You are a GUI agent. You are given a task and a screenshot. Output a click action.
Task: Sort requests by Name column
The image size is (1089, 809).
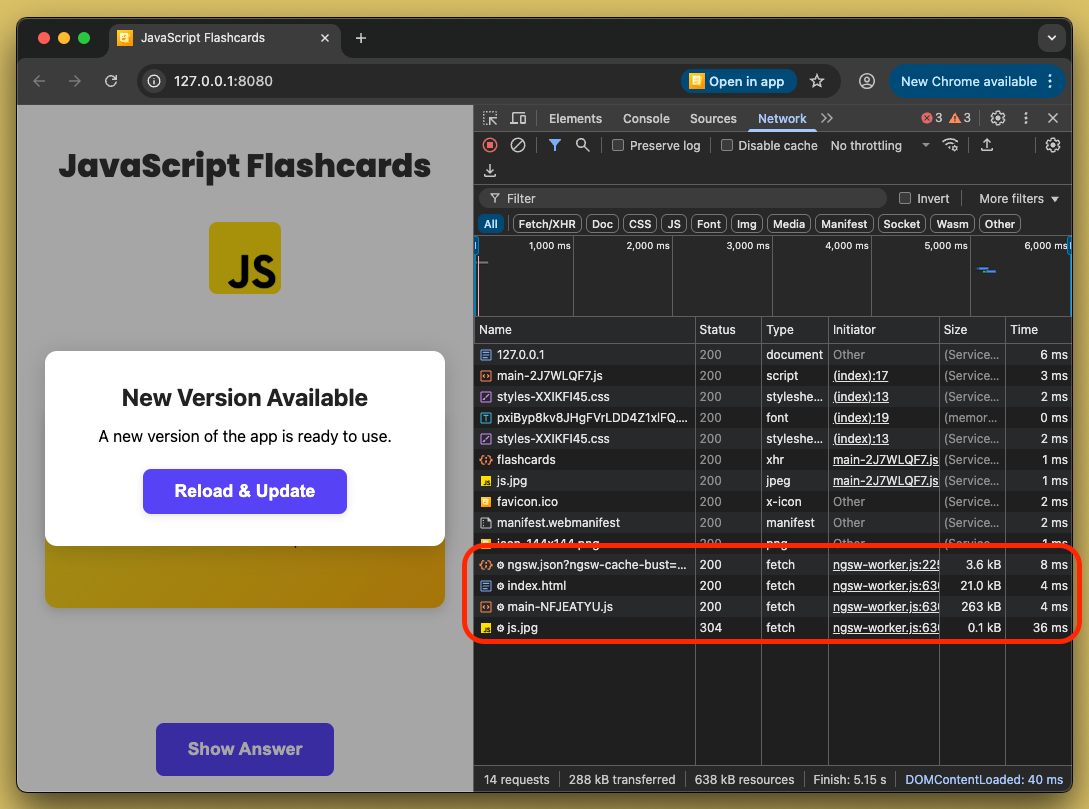click(x=585, y=330)
